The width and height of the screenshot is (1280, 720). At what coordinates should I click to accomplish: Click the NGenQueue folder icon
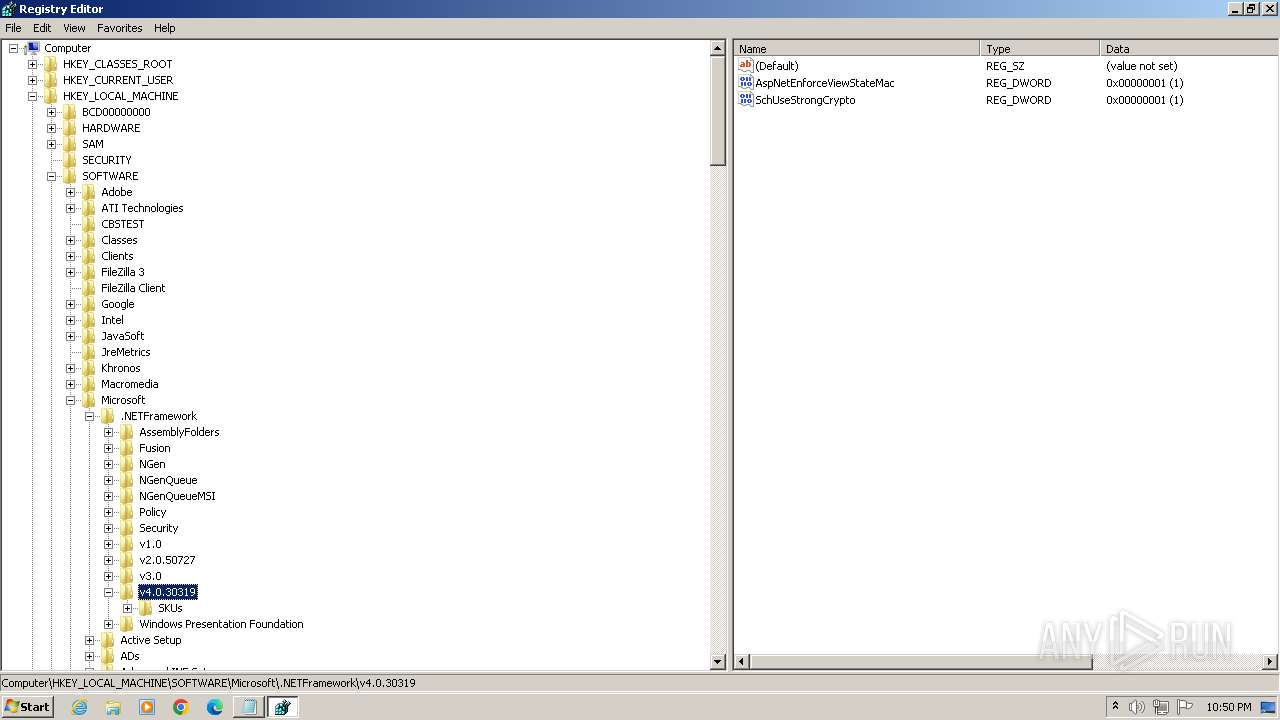coord(126,480)
